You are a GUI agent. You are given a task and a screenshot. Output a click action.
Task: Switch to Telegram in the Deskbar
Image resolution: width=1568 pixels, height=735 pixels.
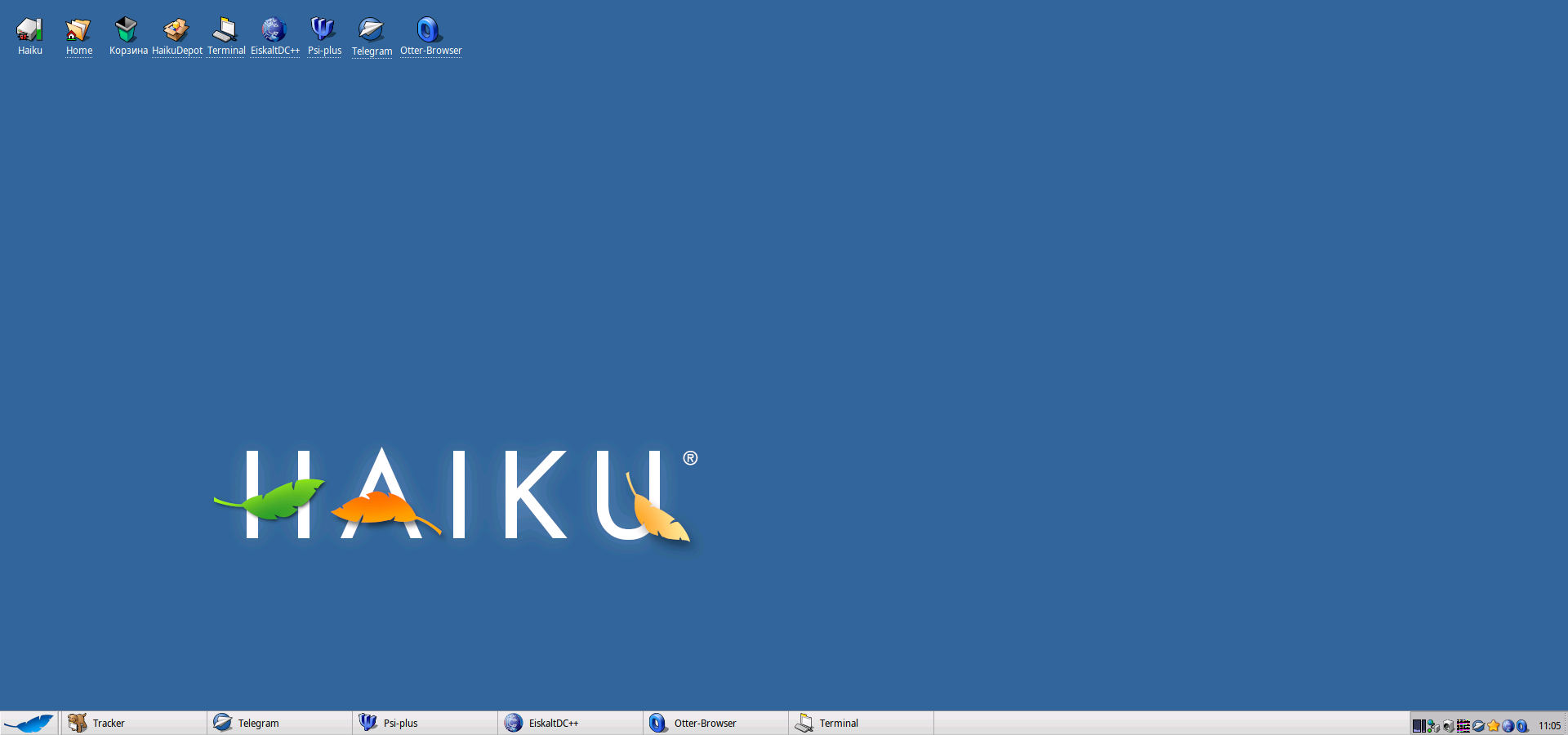pos(280,723)
